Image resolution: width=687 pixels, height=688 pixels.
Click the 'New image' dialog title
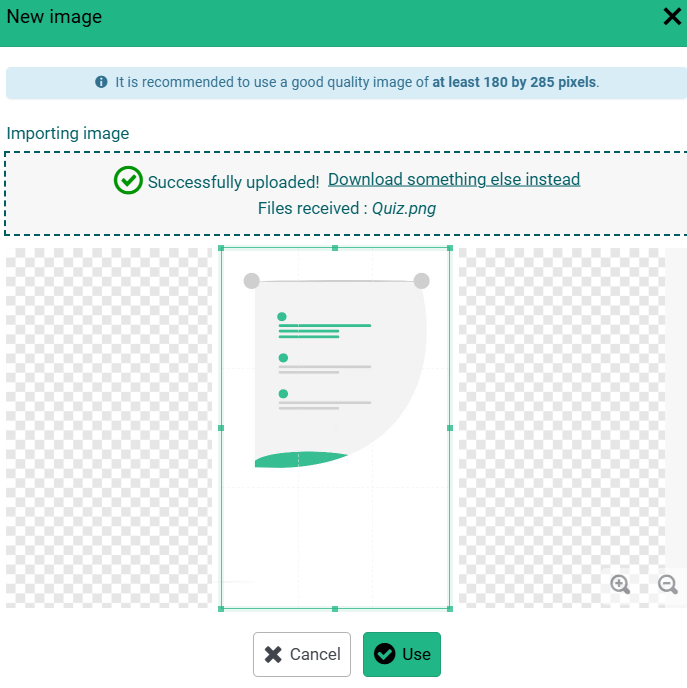54,17
